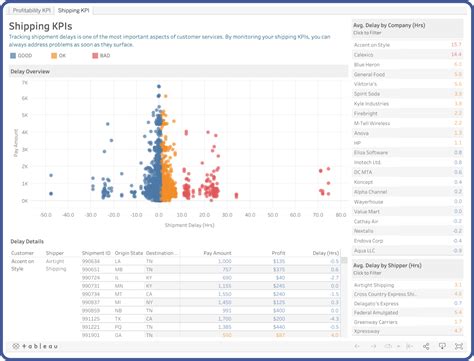Filter by Airtight Shipping in shipper list
The width and height of the screenshot is (474, 361).
pyautogui.click(x=408, y=285)
